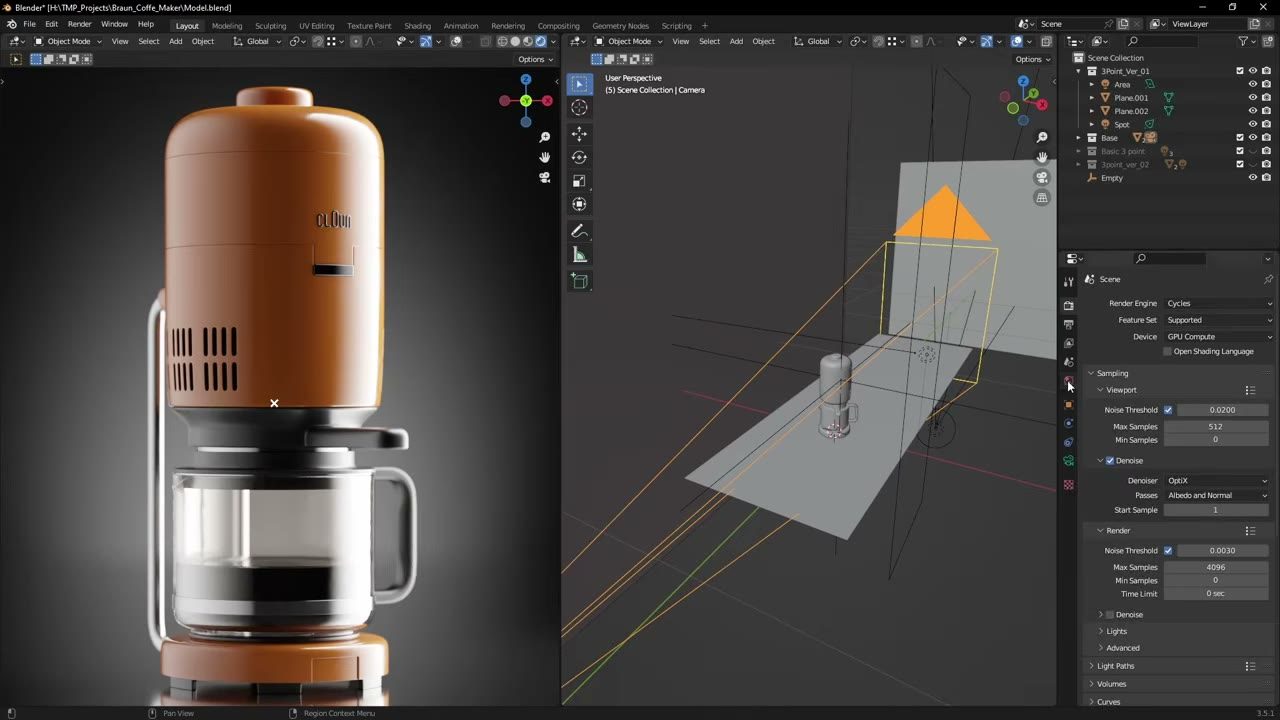Expand the Volumes panel
Viewport: 1280px width, 720px height.
(x=1111, y=684)
